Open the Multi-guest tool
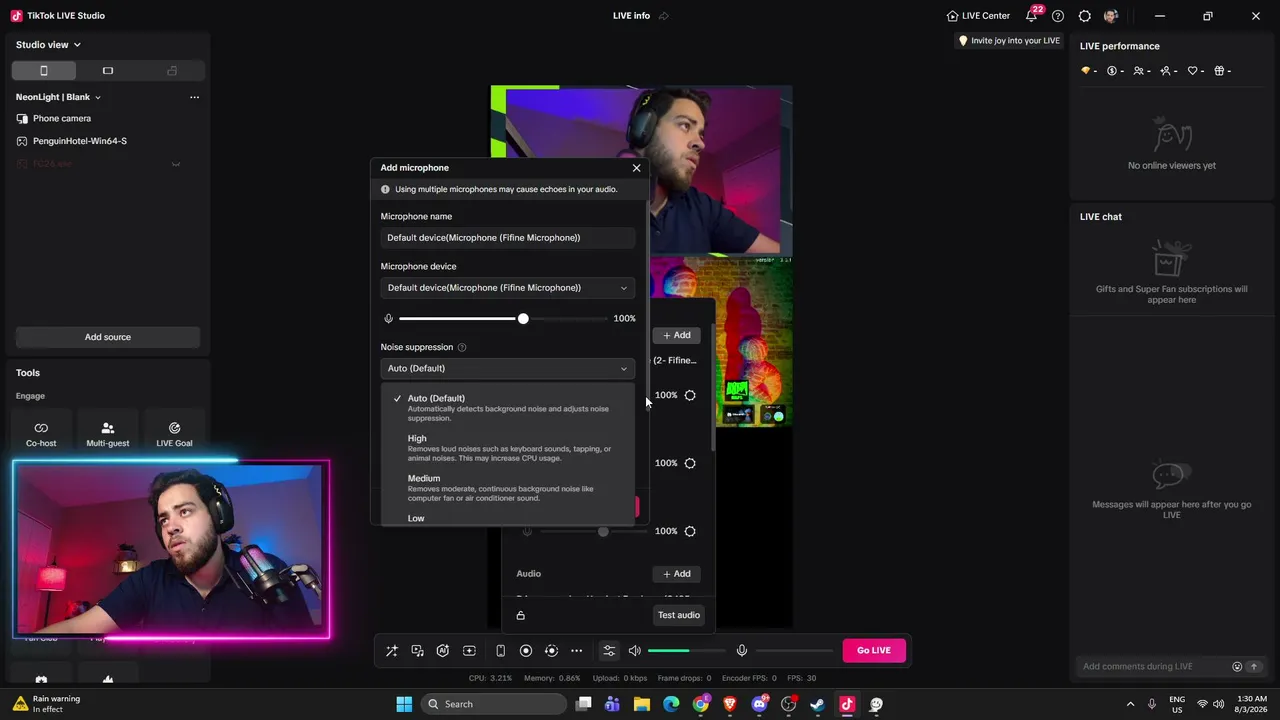The height and width of the screenshot is (720, 1280). [108, 433]
